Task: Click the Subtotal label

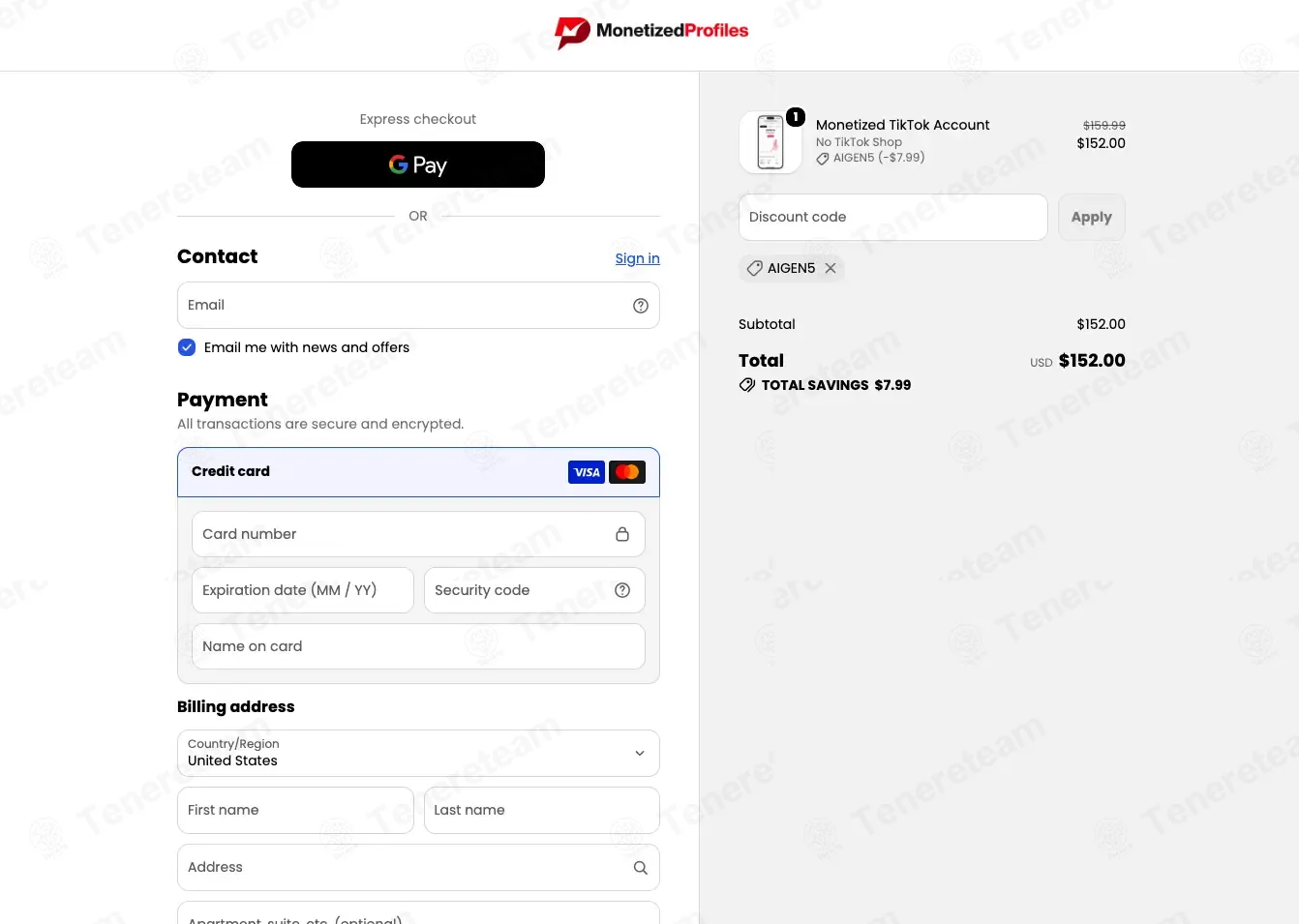Action: click(767, 324)
